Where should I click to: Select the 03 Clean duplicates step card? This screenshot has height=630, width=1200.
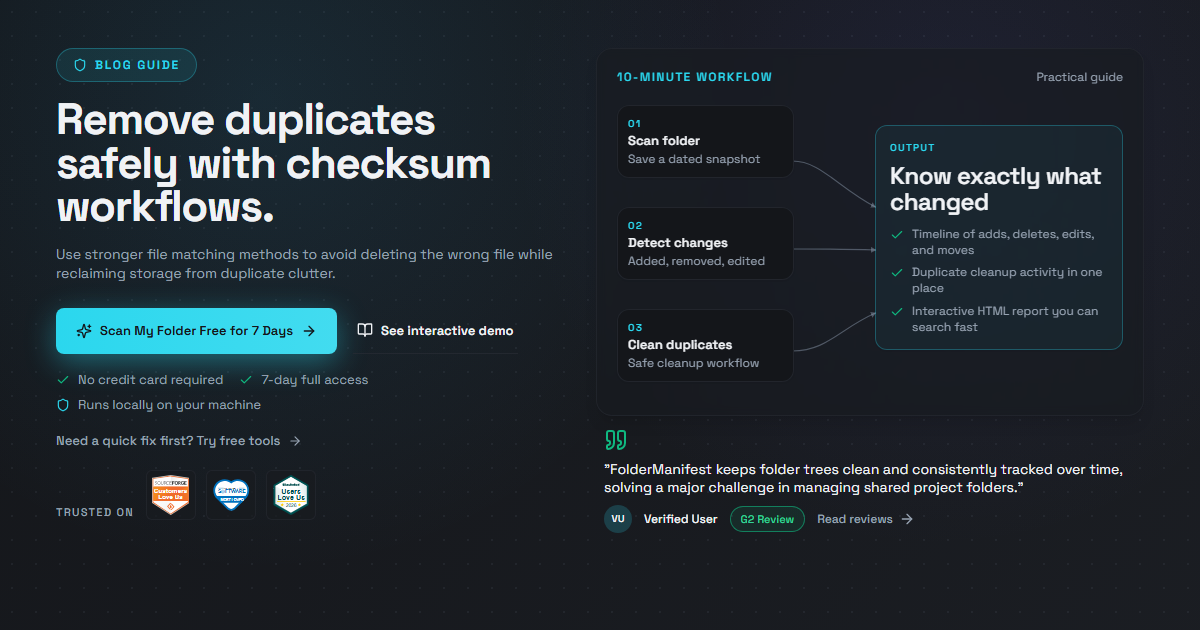coord(705,345)
